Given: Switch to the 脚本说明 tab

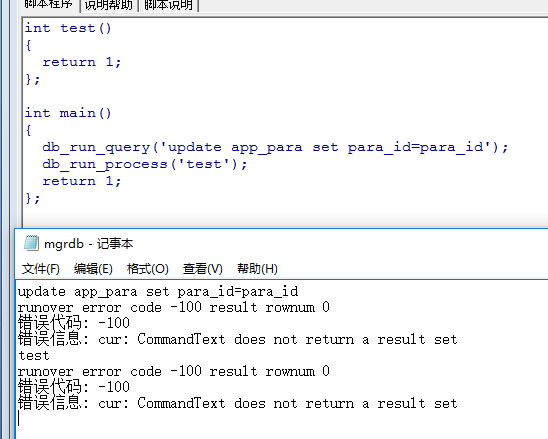Looking at the screenshot, I should click(168, 5).
